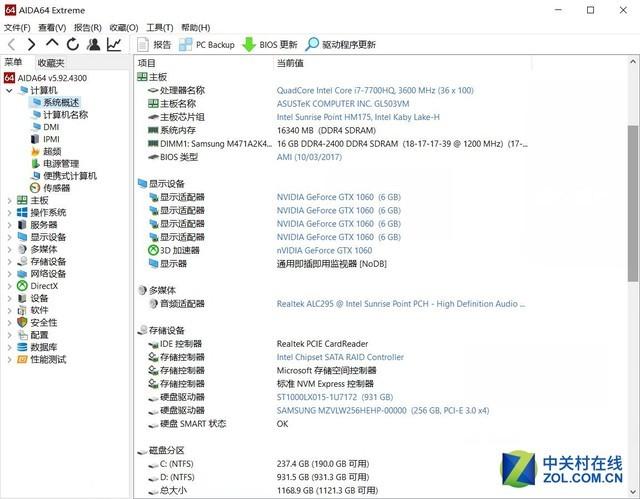Expand the 服务器 tree node
Screen dimensions: 640x499
click(x=9, y=225)
